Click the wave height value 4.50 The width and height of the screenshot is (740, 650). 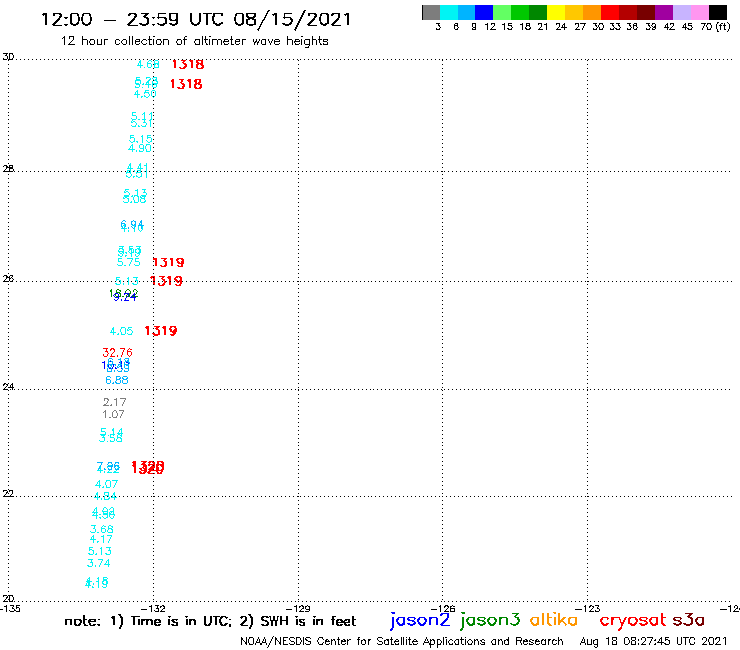point(144,94)
